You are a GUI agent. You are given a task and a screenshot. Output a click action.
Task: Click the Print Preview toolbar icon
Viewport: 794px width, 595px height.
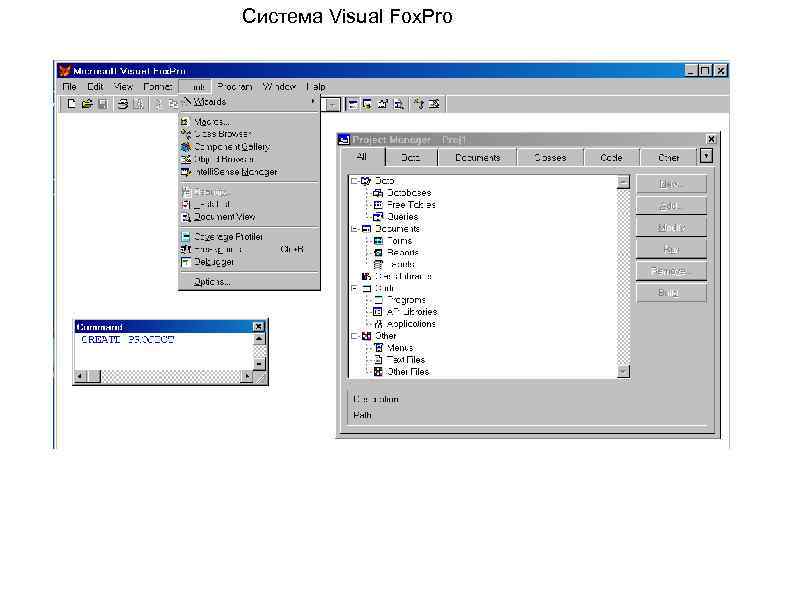tap(138, 104)
